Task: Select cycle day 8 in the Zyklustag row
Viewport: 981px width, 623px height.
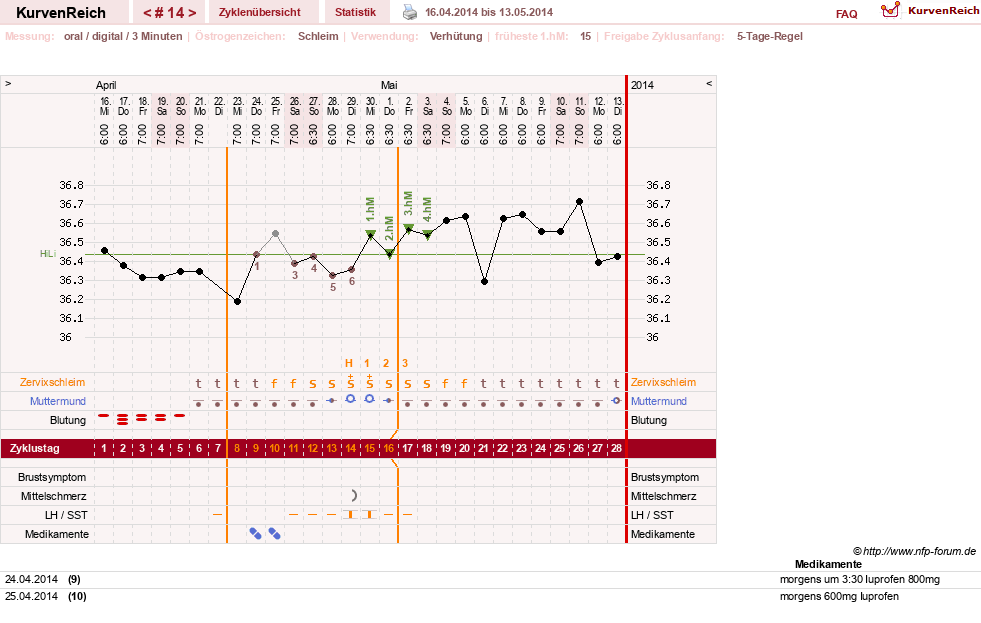Action: click(x=236, y=448)
